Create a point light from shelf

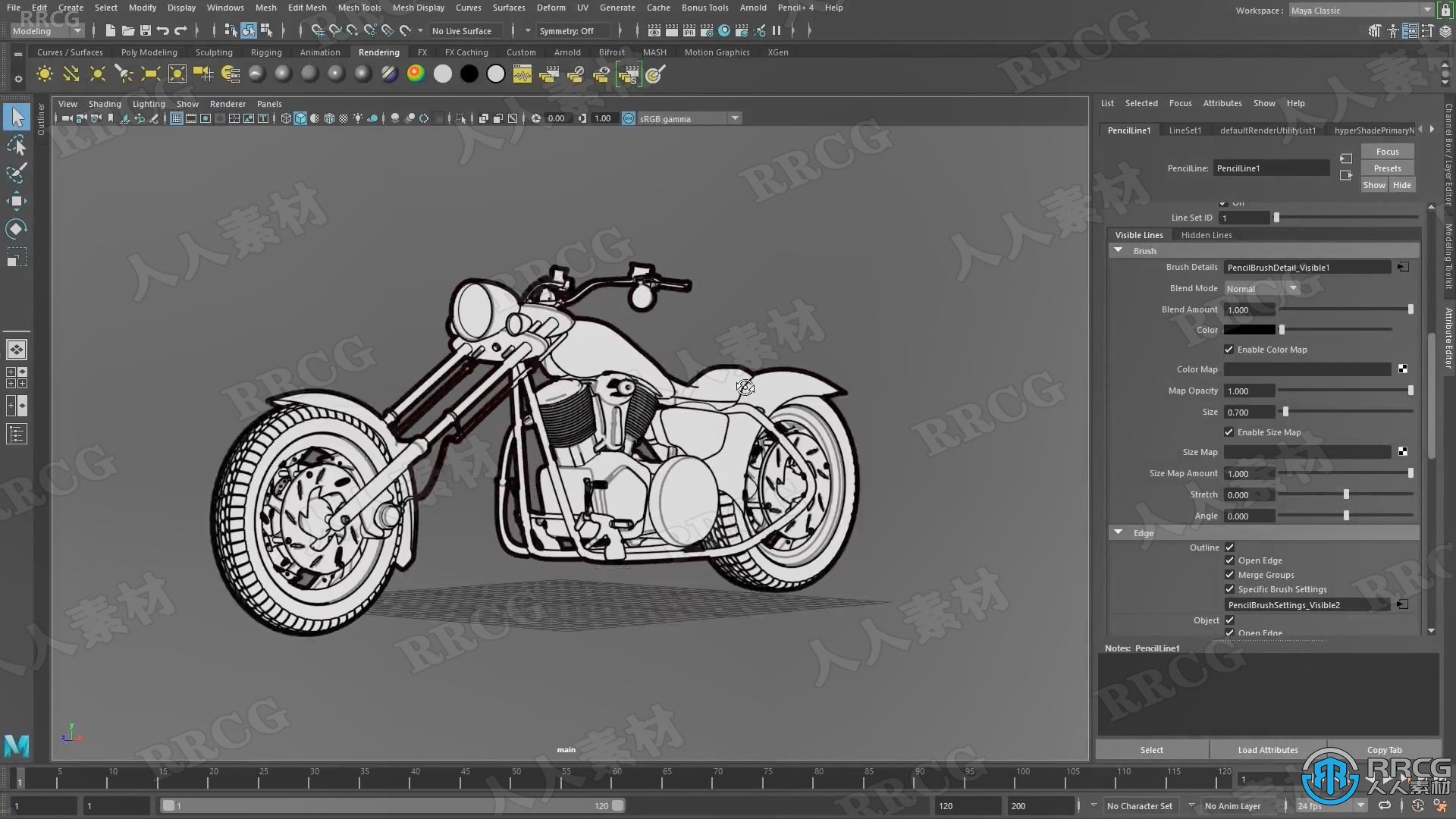click(x=97, y=74)
